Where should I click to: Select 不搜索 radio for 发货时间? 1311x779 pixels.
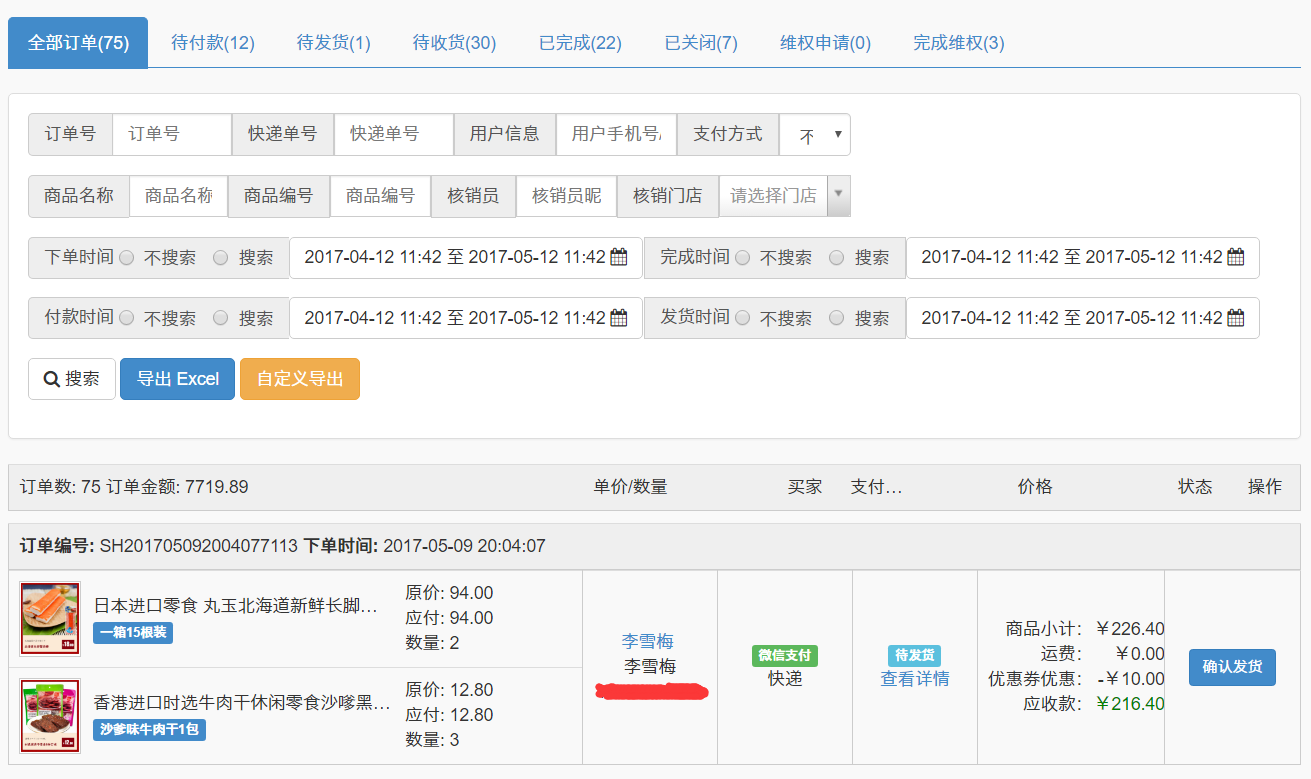click(743, 318)
